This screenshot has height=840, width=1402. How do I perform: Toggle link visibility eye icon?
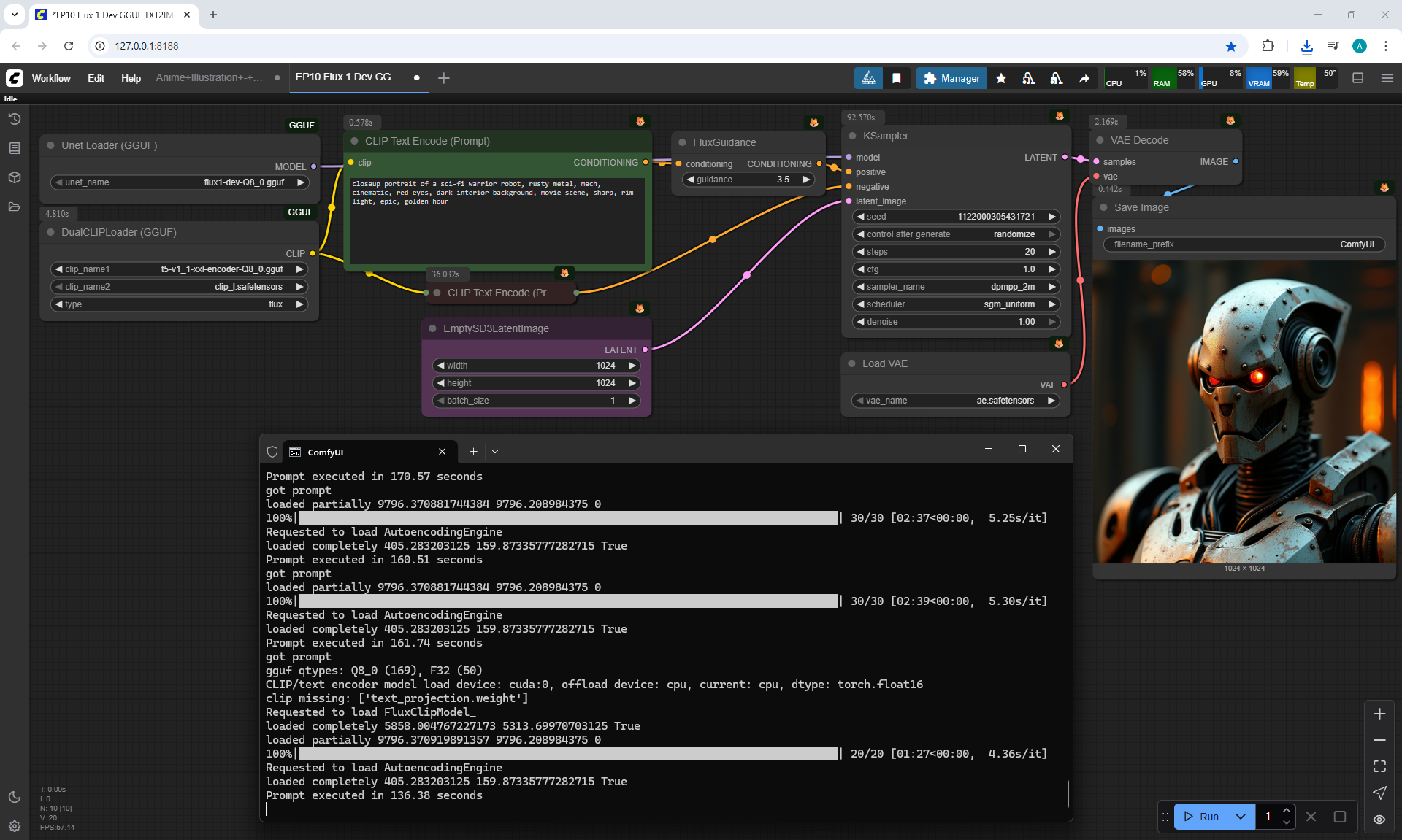coord(1379,819)
